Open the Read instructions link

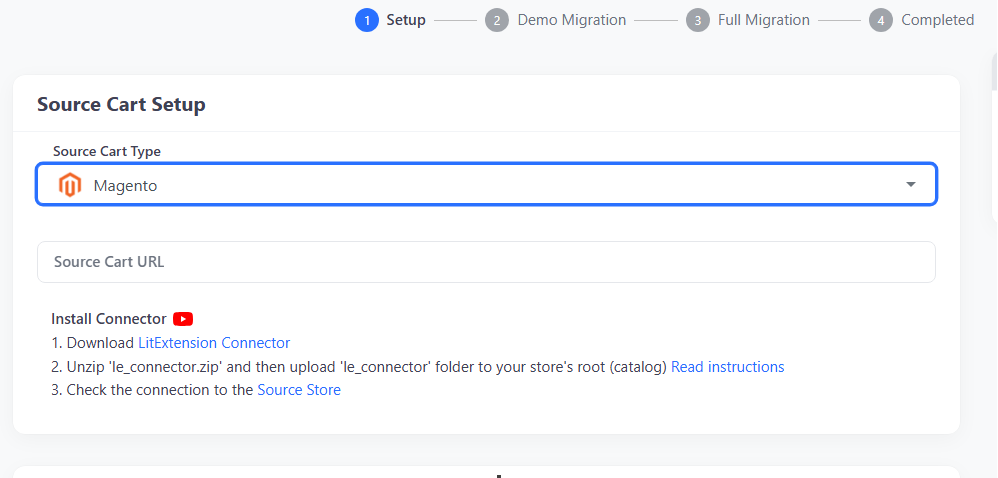tap(727, 367)
